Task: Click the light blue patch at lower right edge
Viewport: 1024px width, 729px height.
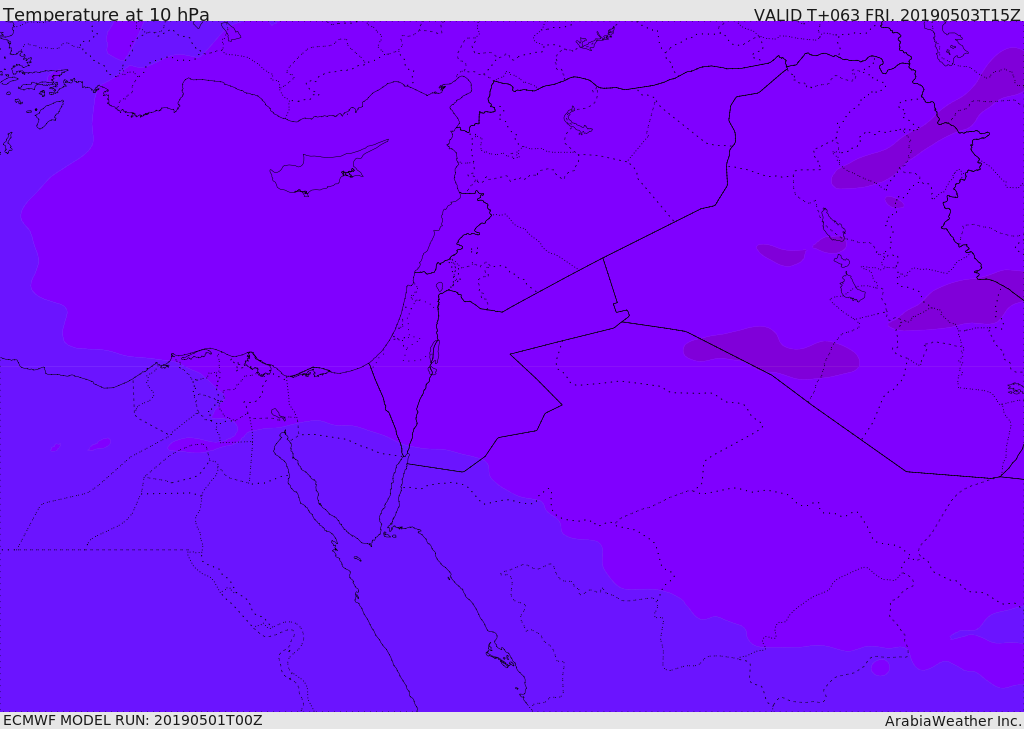Action: click(1000, 626)
